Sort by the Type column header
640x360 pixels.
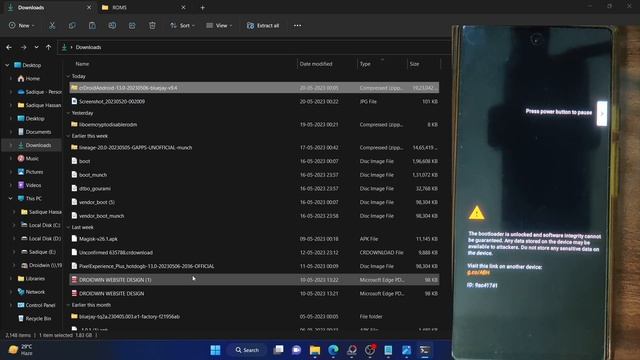(365, 64)
